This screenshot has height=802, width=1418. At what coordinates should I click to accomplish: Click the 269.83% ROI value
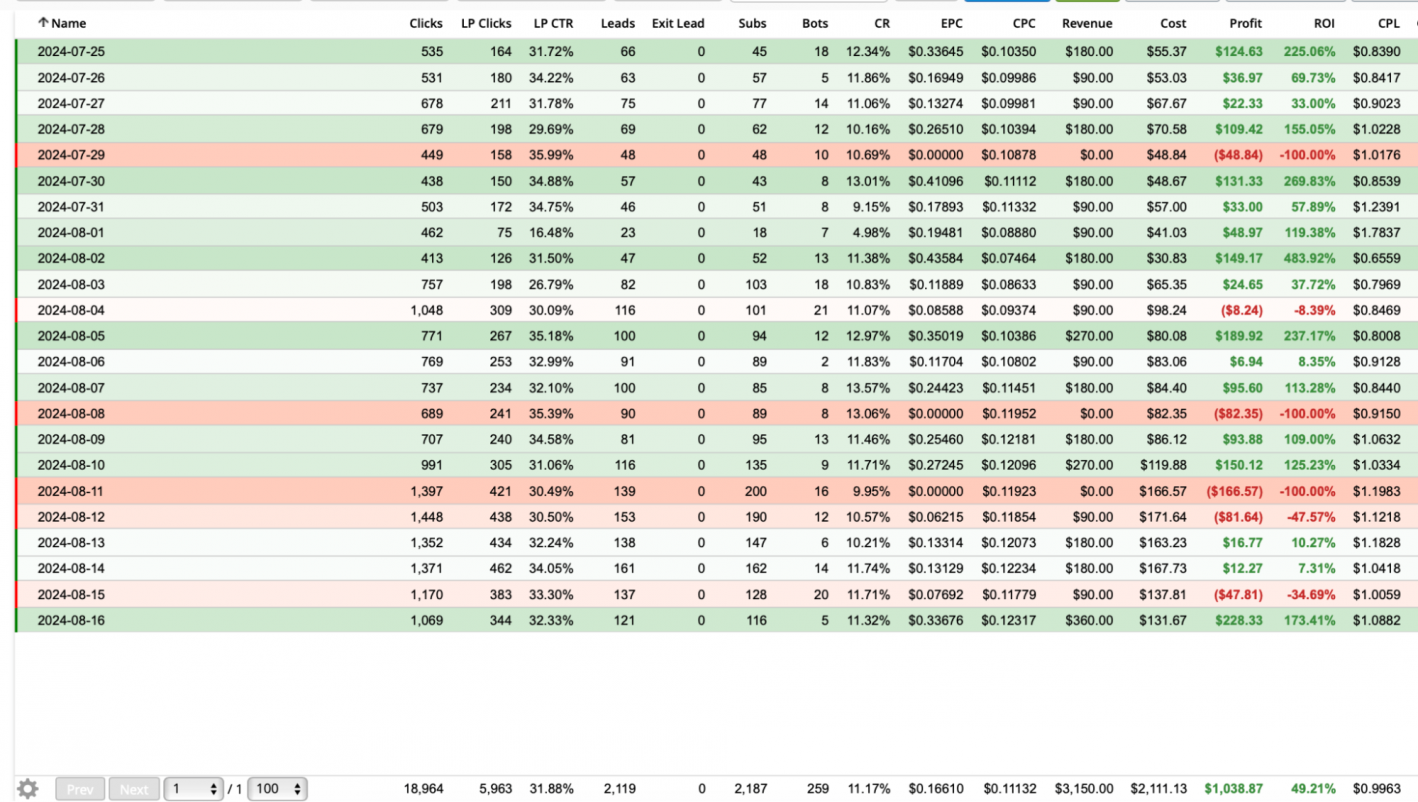click(1310, 181)
